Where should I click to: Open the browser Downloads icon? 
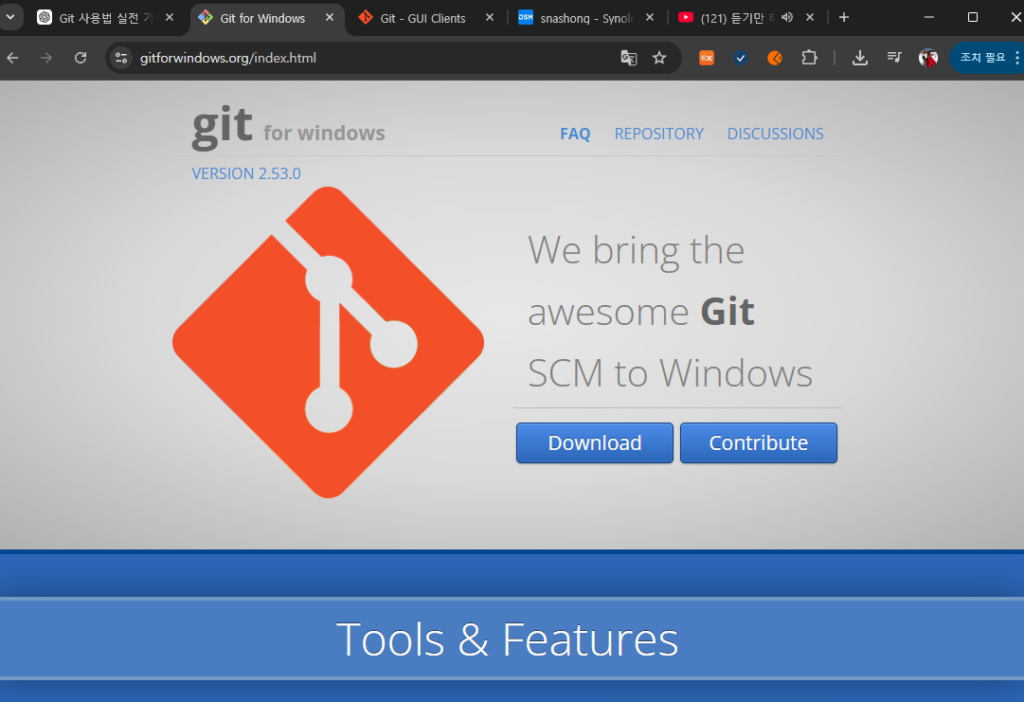[860, 58]
